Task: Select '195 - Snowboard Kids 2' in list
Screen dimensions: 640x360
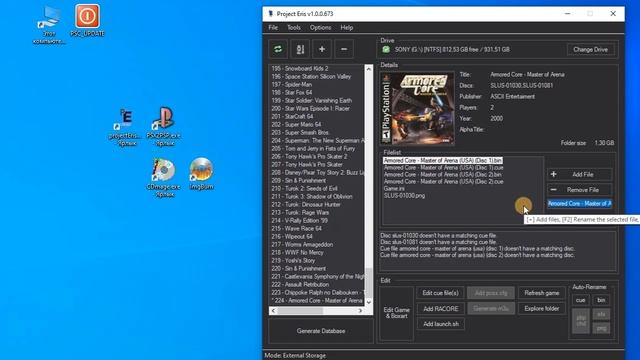Action: point(300,69)
